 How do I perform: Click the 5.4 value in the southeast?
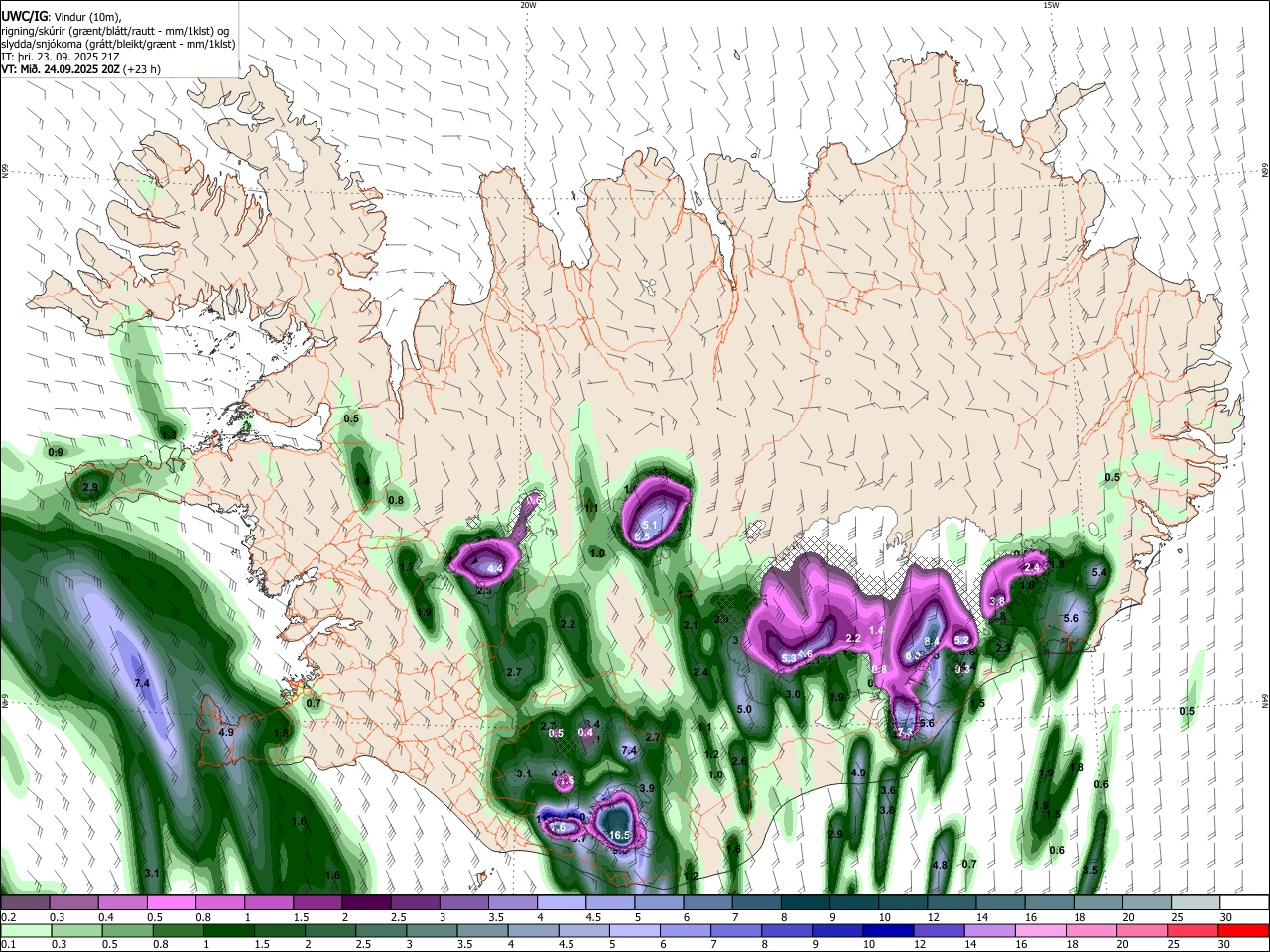point(1098,572)
